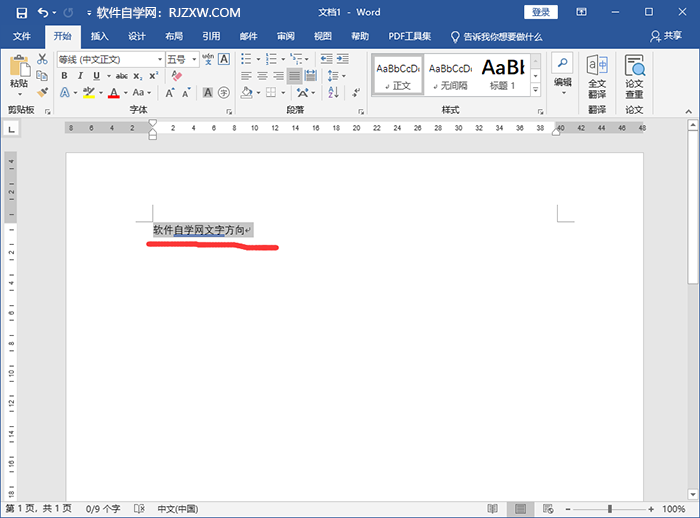Open ribbon display options icon
Image resolution: width=700 pixels, height=518 pixels.
(x=581, y=12)
